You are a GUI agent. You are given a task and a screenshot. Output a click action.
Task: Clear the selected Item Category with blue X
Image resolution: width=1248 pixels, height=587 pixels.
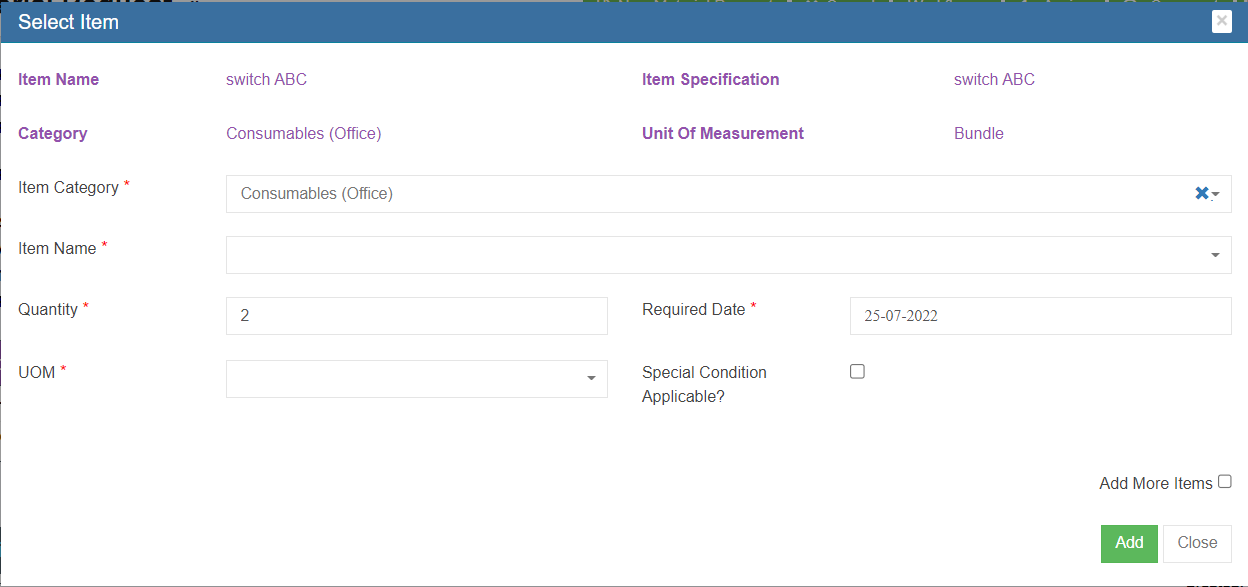tap(1201, 193)
